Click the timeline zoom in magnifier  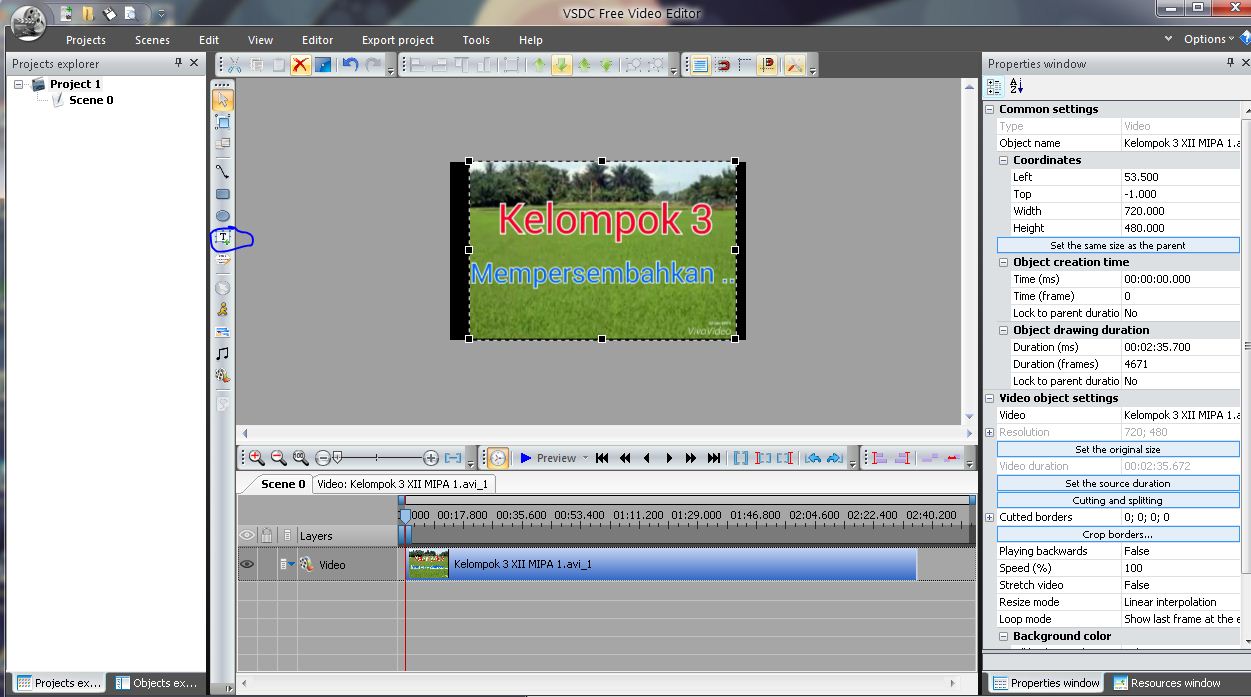(x=256, y=458)
